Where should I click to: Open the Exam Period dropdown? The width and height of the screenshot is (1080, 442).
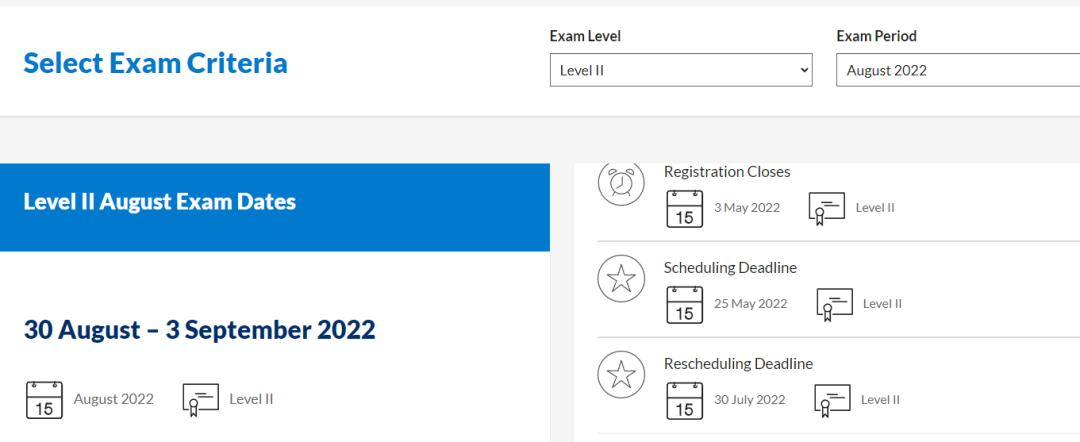957,70
